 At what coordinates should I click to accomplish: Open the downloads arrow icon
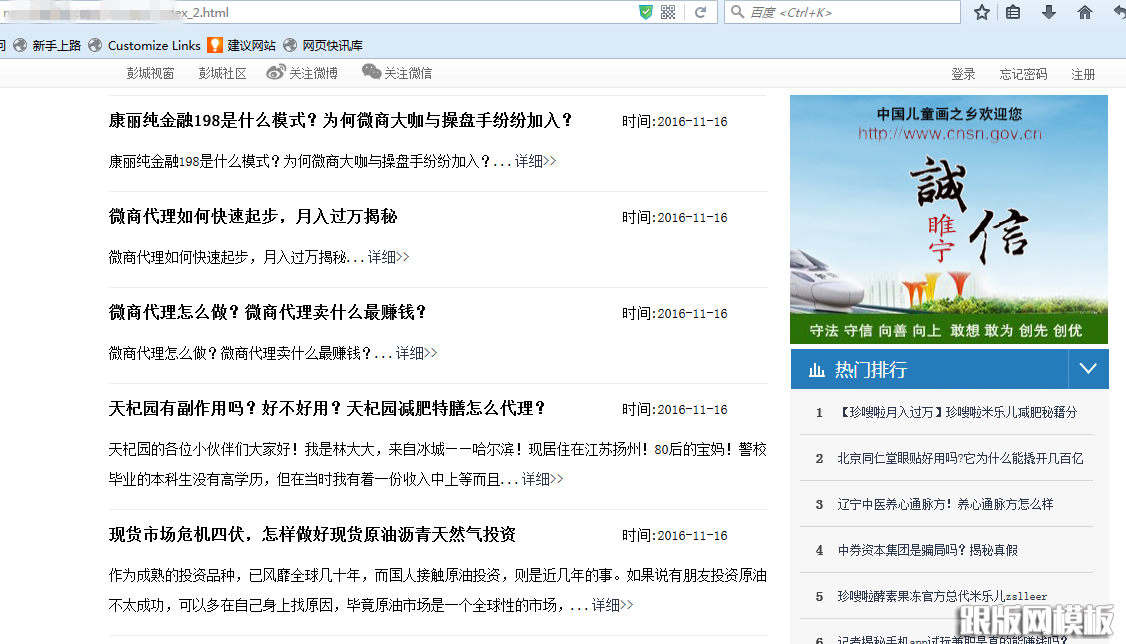[x=1049, y=12]
